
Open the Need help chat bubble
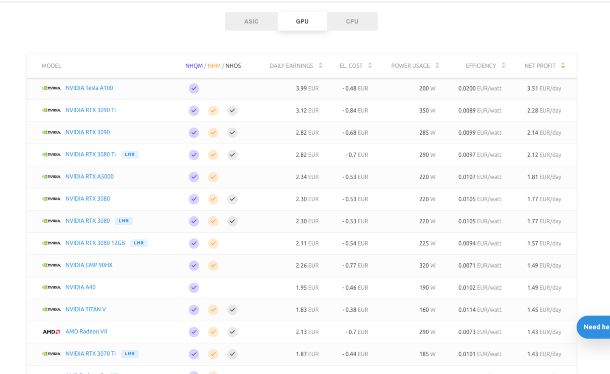pos(593,327)
